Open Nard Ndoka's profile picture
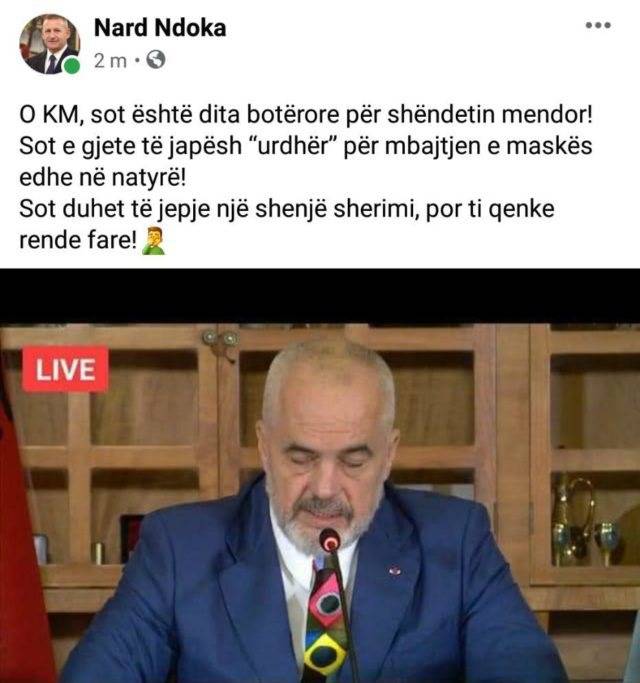The height and width of the screenshot is (683, 640). click(x=50, y=44)
